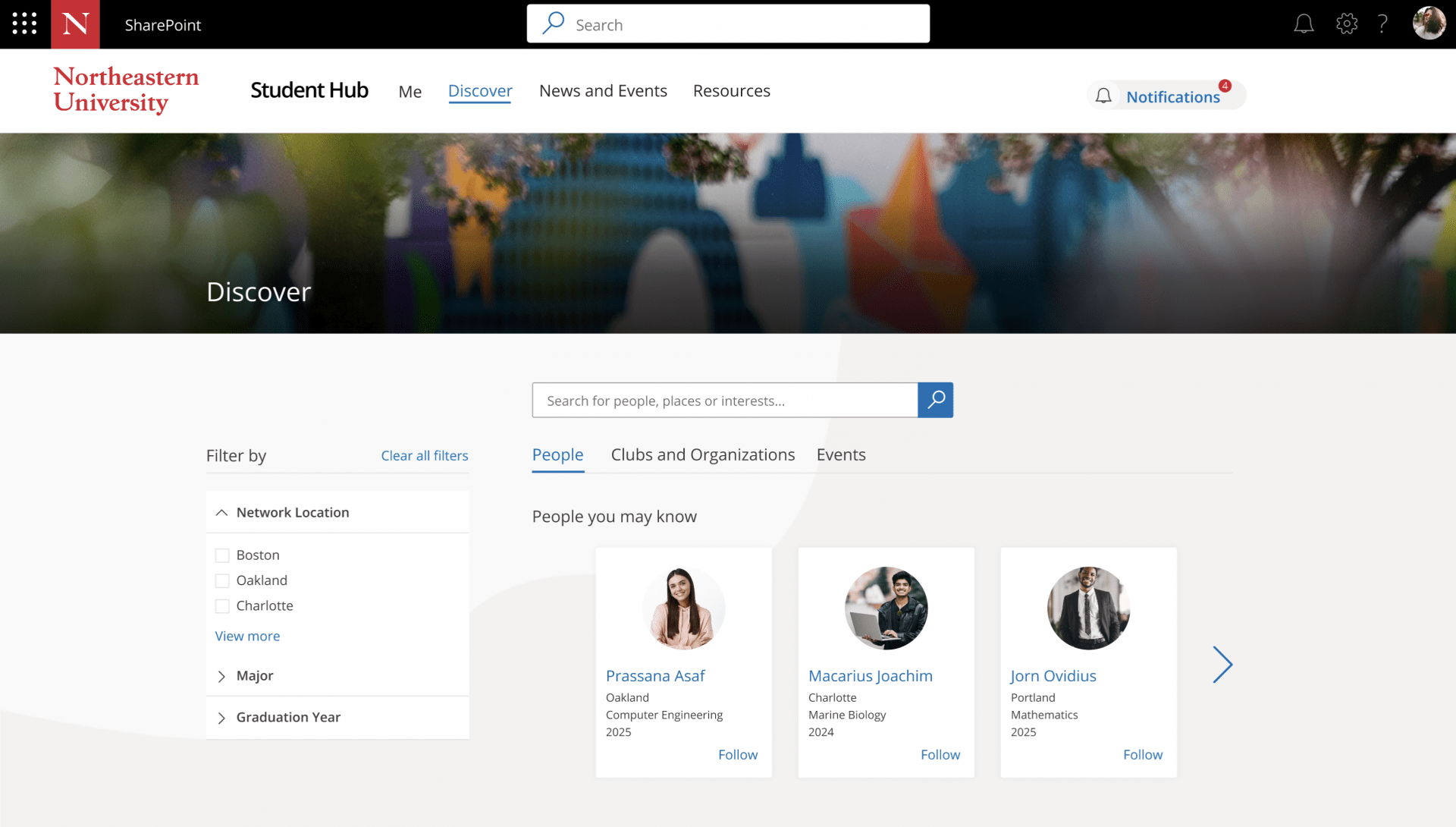This screenshot has height=827, width=1456.
Task: Click Jorn Ovidius's profile photo
Action: [1088, 608]
